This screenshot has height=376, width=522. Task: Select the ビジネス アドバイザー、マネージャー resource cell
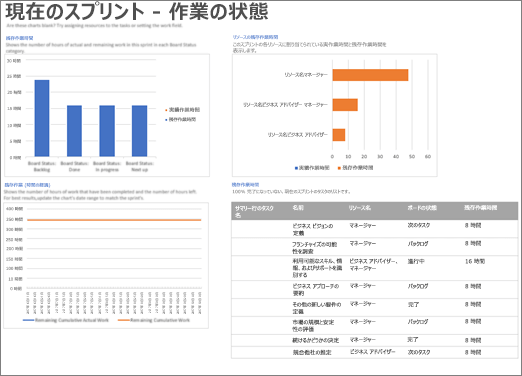373,265
